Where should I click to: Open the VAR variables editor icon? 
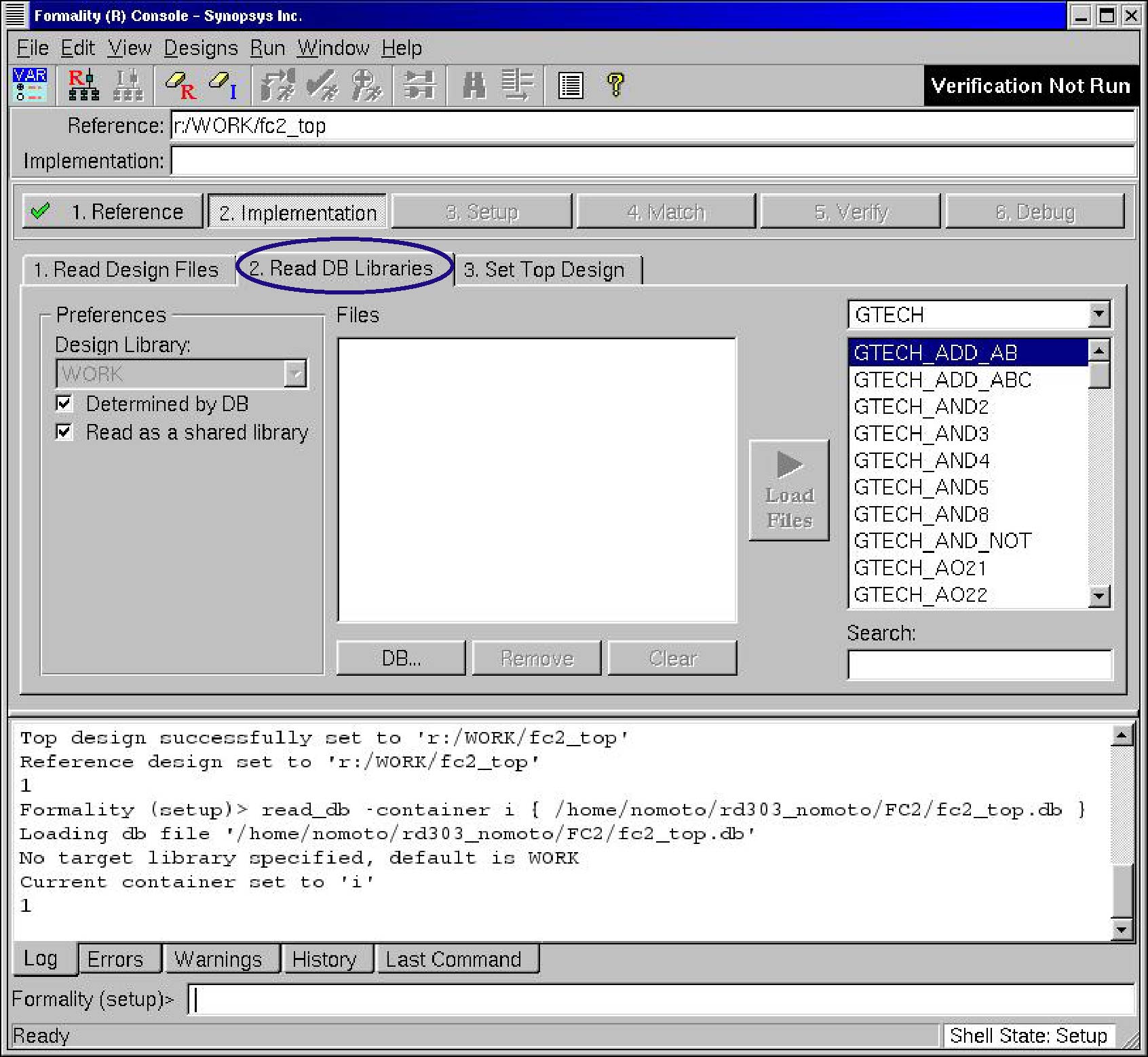30,85
